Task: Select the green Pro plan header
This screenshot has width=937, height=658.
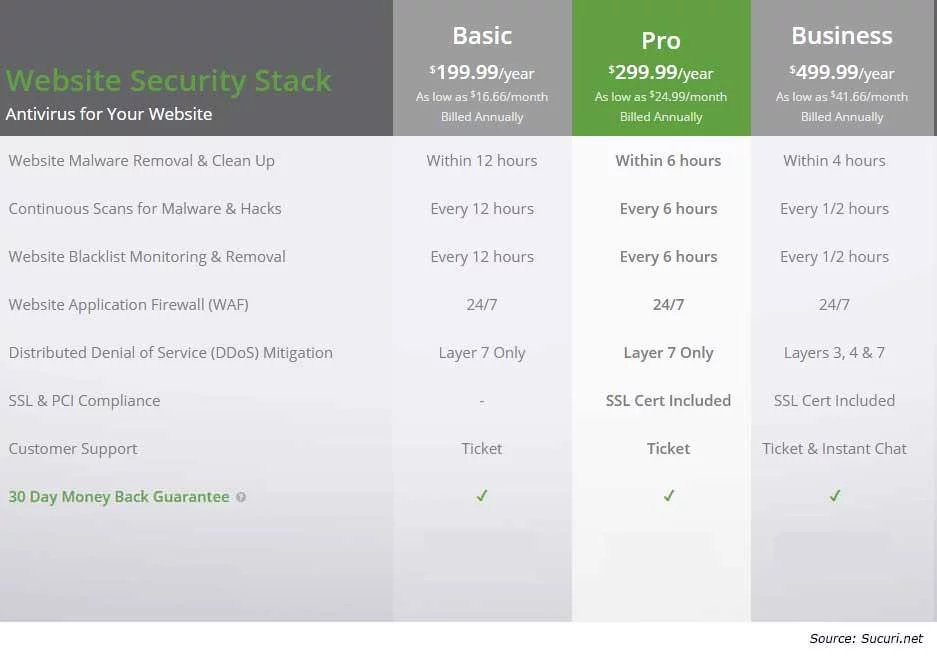Action: 661,68
